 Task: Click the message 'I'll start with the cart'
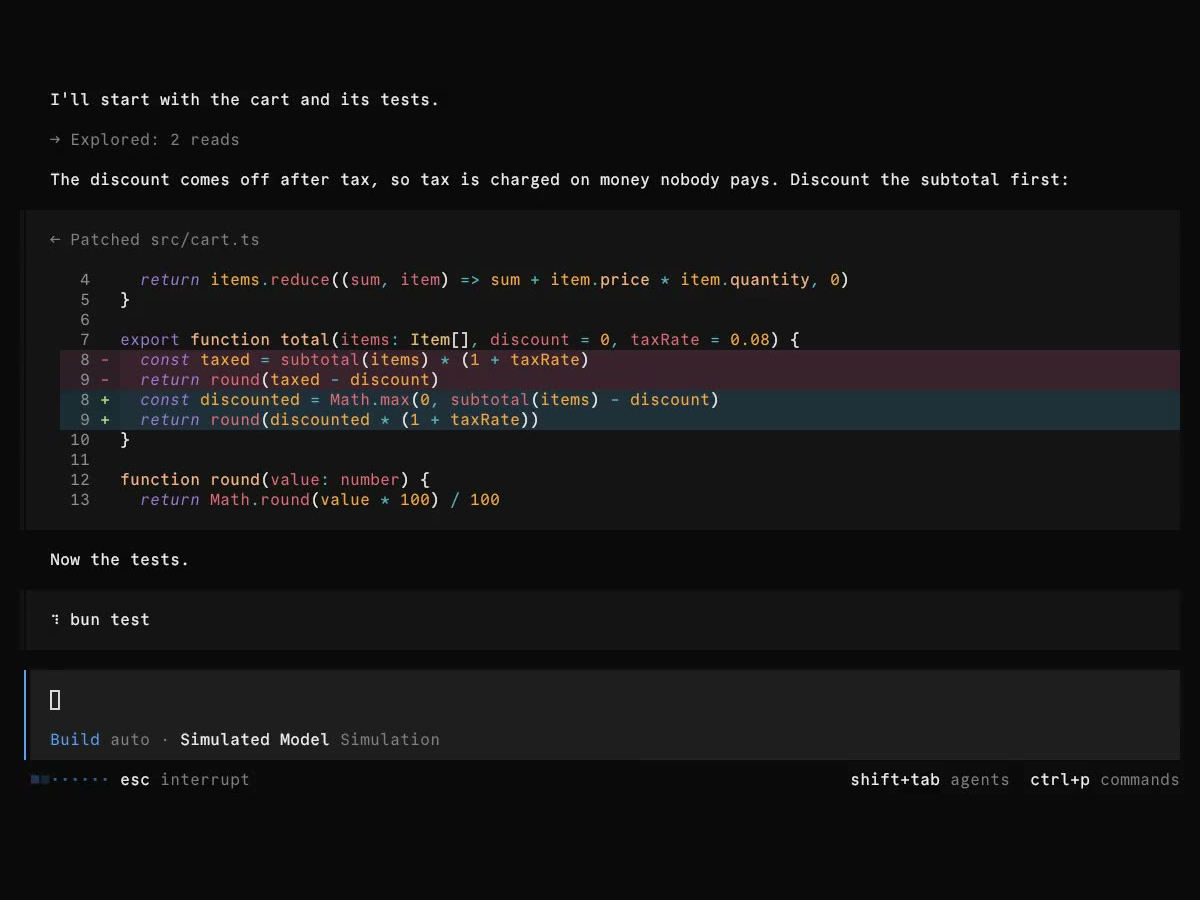click(x=245, y=100)
